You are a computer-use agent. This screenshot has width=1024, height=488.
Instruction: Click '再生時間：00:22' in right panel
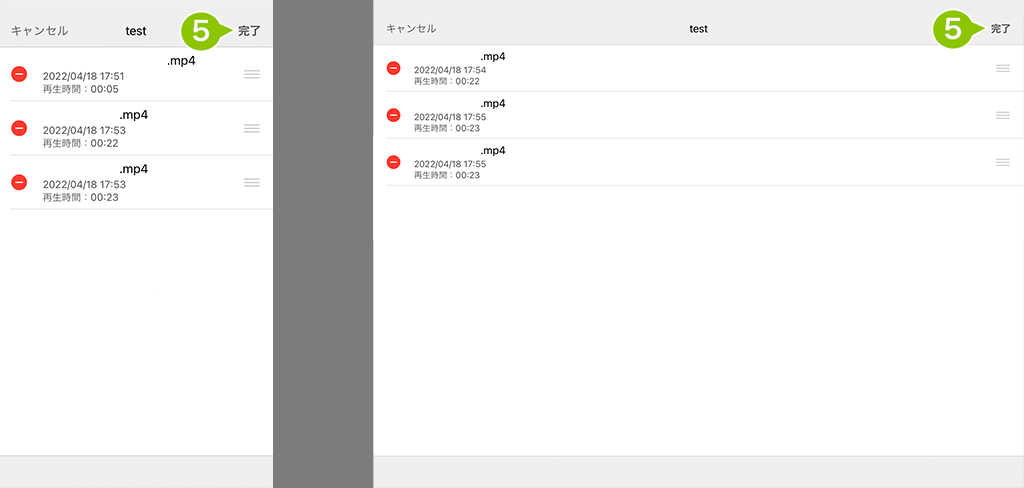(x=447, y=81)
